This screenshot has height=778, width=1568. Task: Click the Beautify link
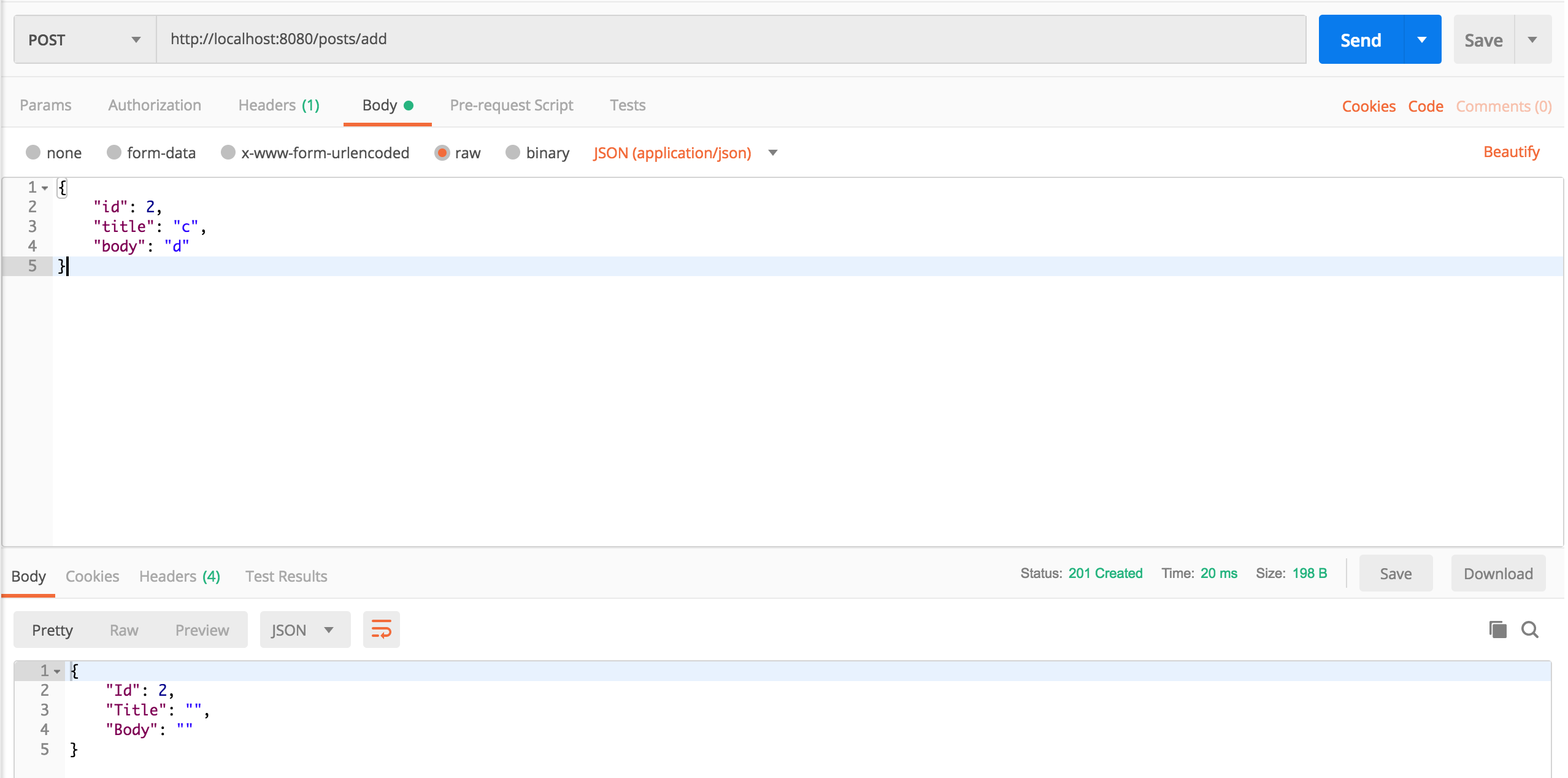[1511, 152]
